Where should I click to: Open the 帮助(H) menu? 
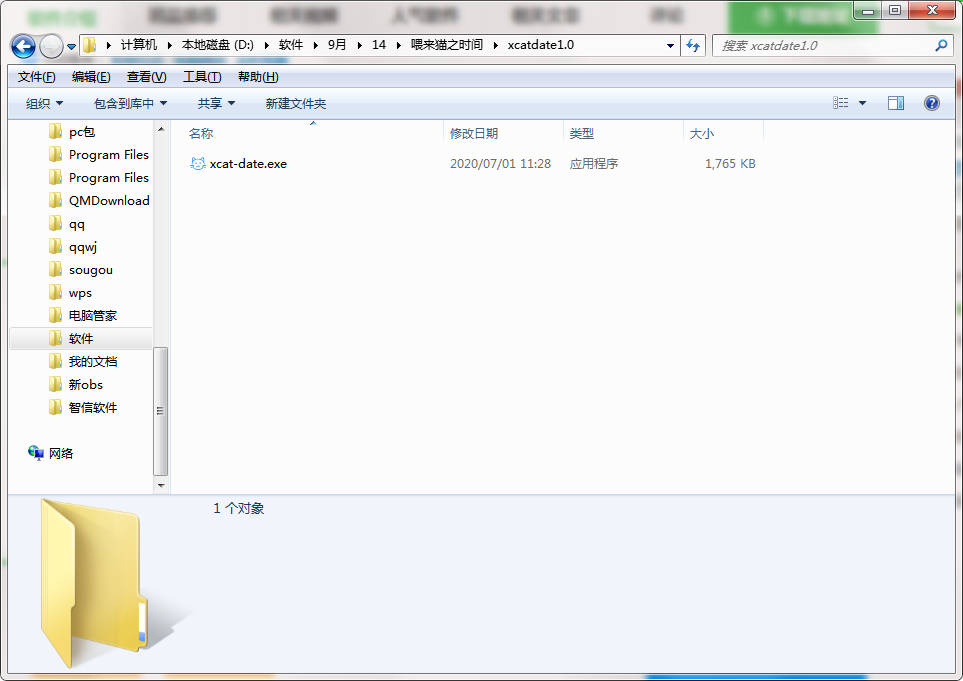point(258,77)
